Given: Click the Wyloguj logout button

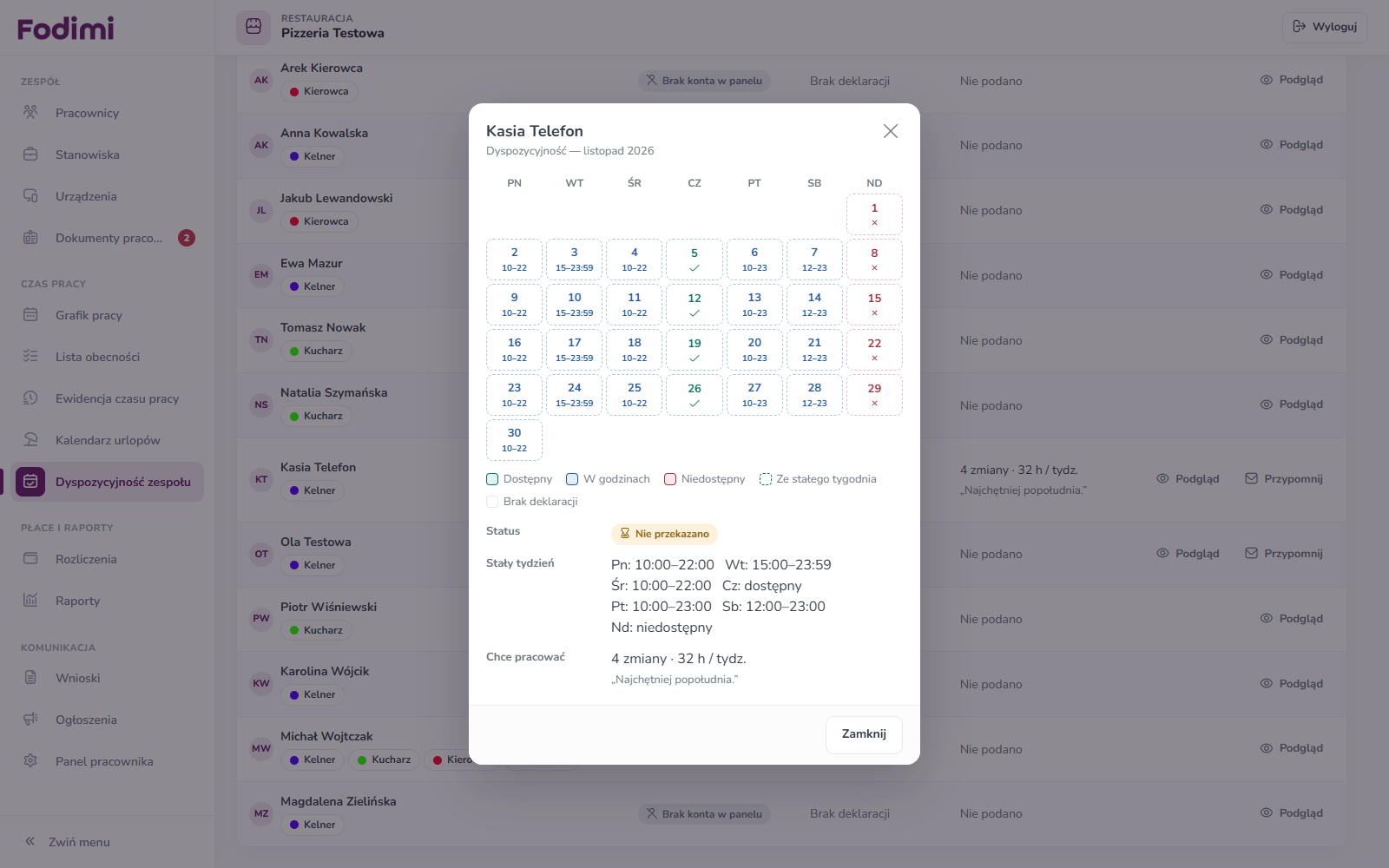Looking at the screenshot, I should click(x=1325, y=27).
